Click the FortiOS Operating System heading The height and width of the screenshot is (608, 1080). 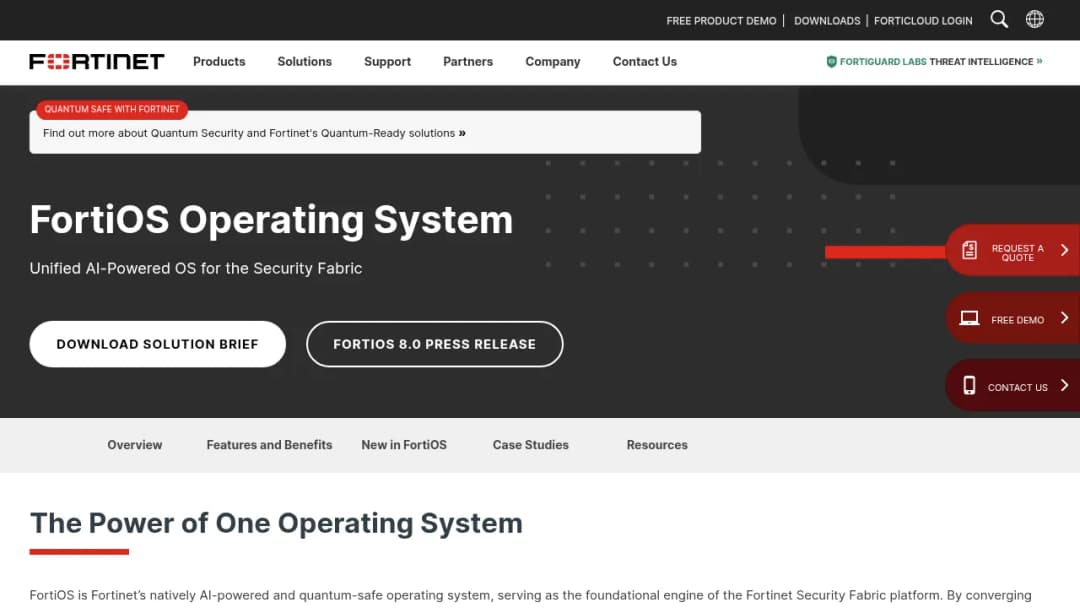[x=271, y=220]
